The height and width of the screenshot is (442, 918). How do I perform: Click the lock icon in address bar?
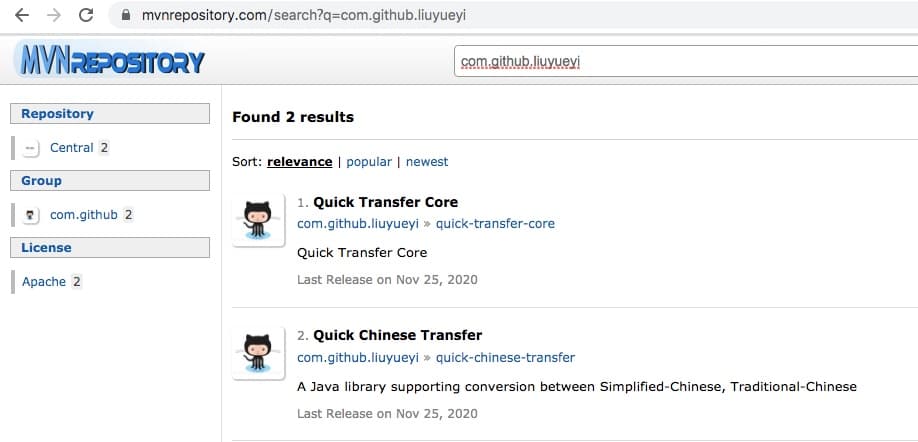[x=125, y=16]
